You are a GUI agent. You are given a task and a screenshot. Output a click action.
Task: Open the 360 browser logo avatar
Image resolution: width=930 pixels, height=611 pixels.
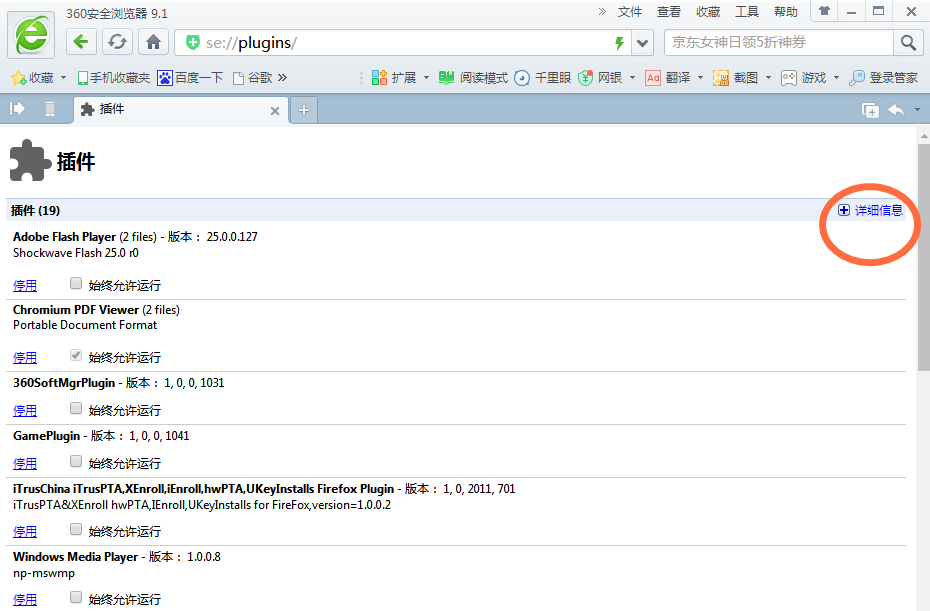(31, 35)
